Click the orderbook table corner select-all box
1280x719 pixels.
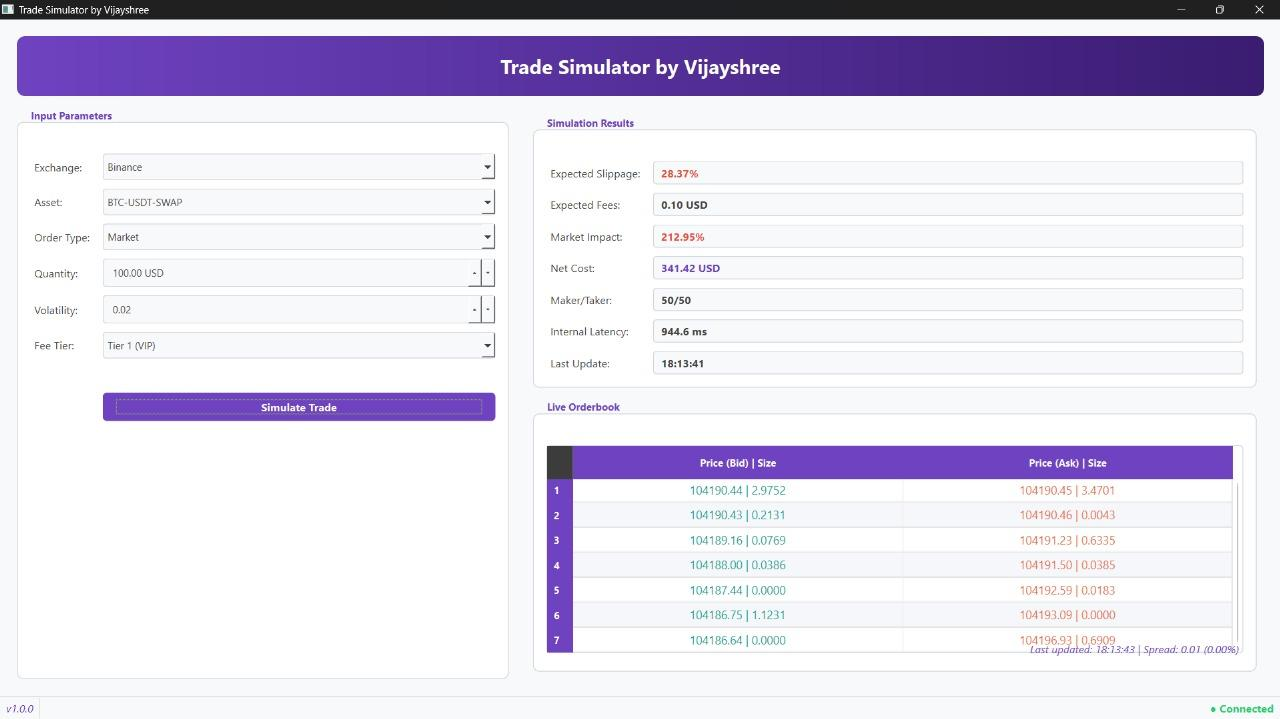(559, 463)
